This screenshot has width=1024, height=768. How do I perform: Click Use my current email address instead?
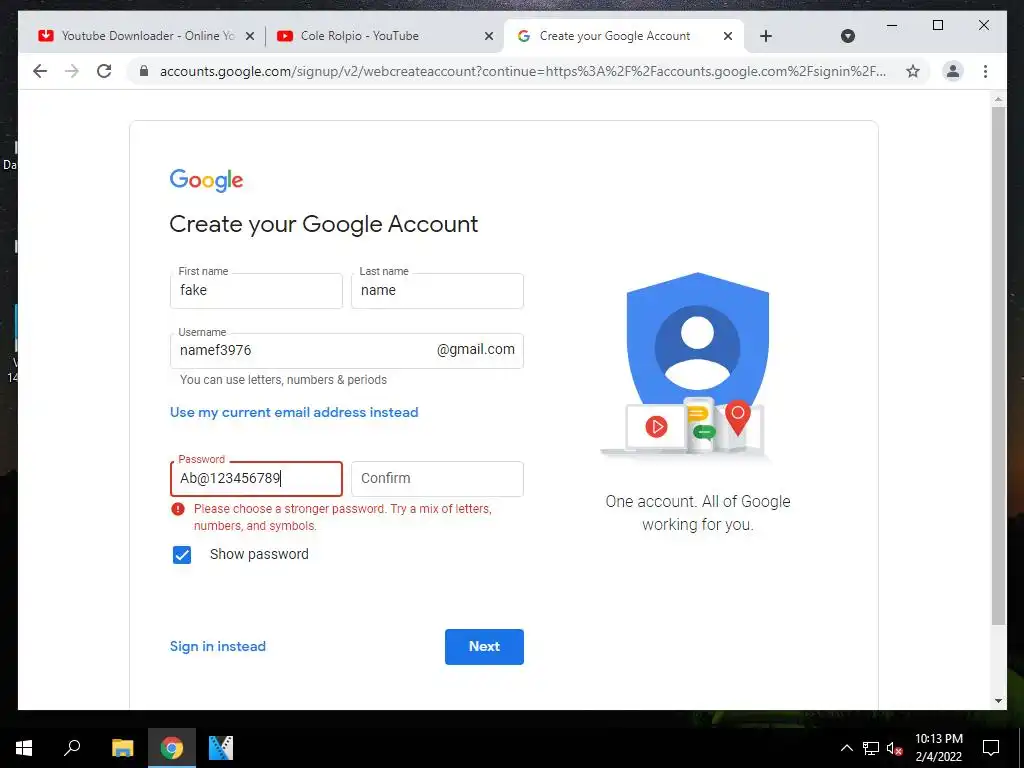294,412
